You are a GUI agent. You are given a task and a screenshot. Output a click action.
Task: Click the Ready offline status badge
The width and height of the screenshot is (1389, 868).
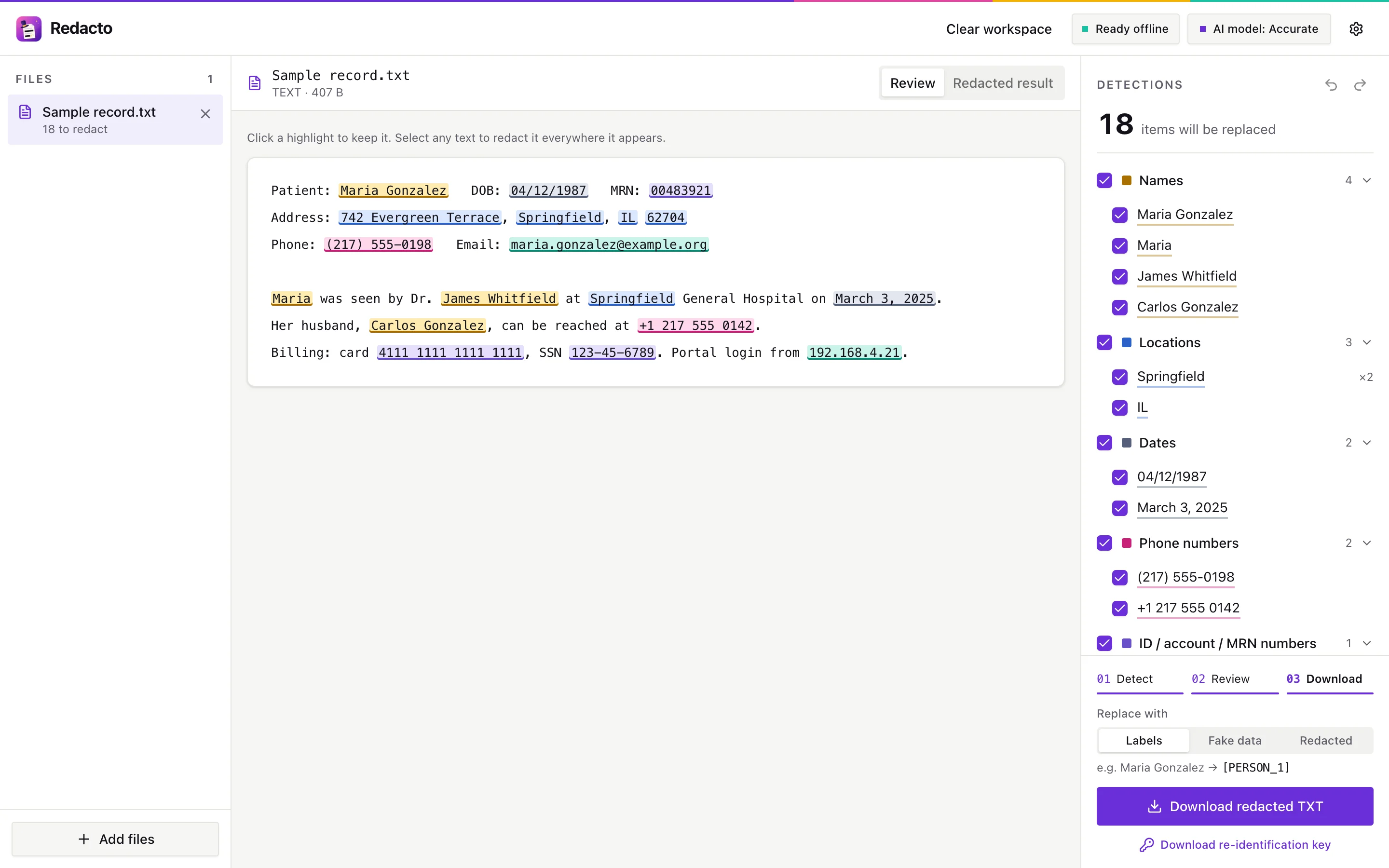point(1125,29)
